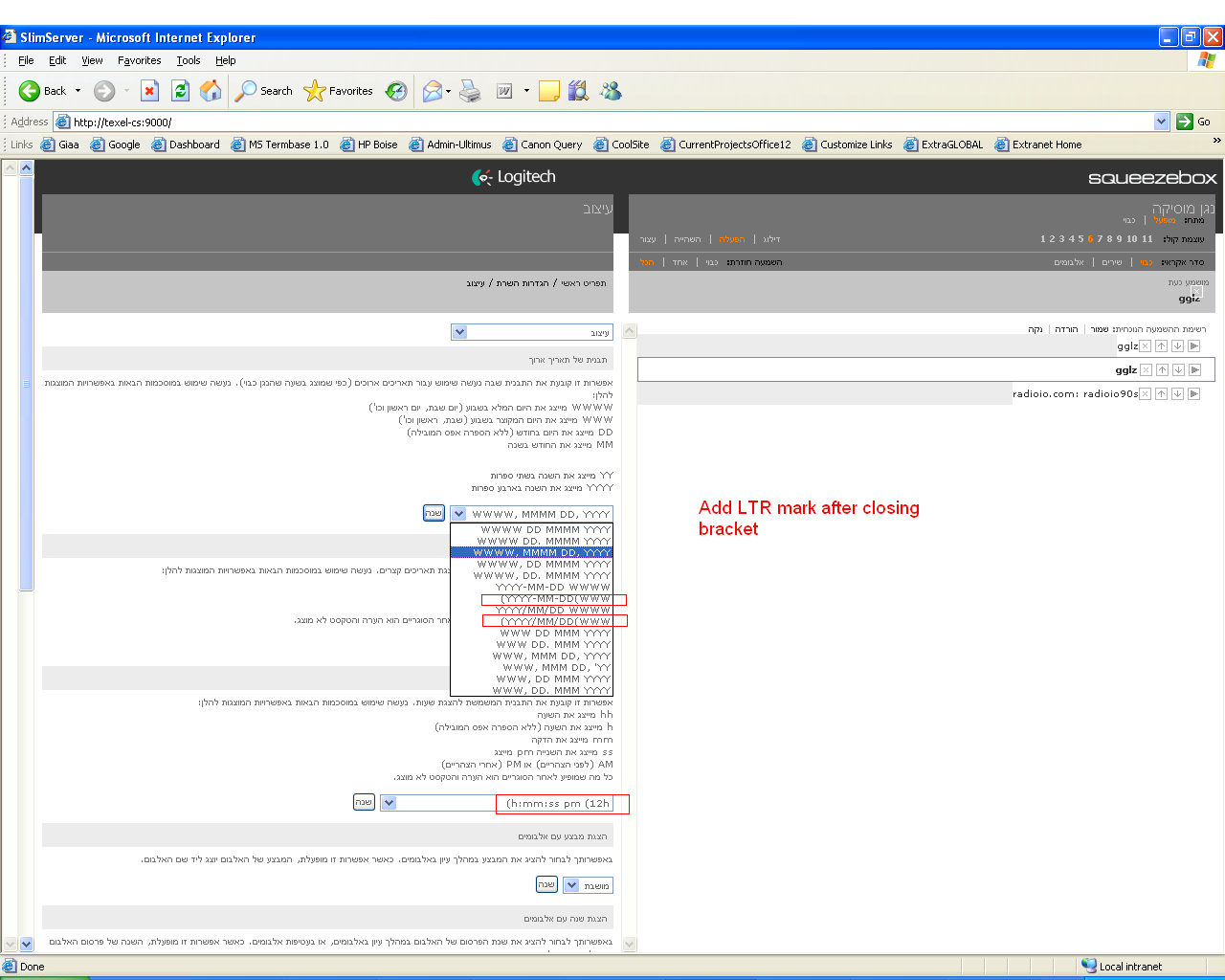The image size is (1225, 980).
Task: Set repeat mode to one (אחד)
Action: point(679,262)
